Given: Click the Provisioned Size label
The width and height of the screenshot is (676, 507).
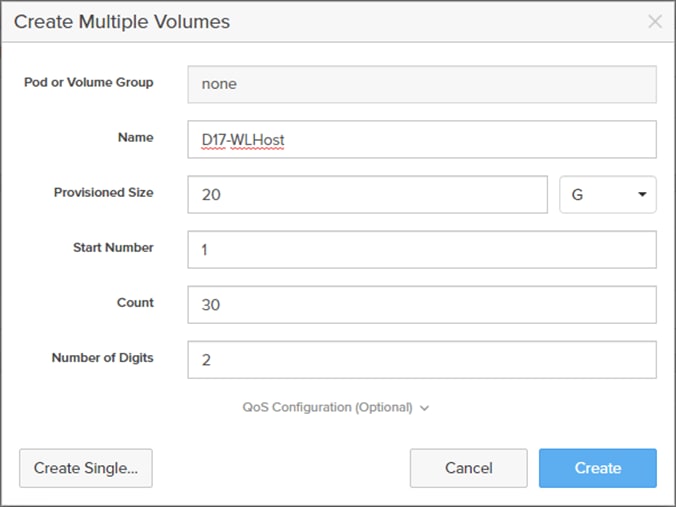Looking at the screenshot, I should point(103,192).
